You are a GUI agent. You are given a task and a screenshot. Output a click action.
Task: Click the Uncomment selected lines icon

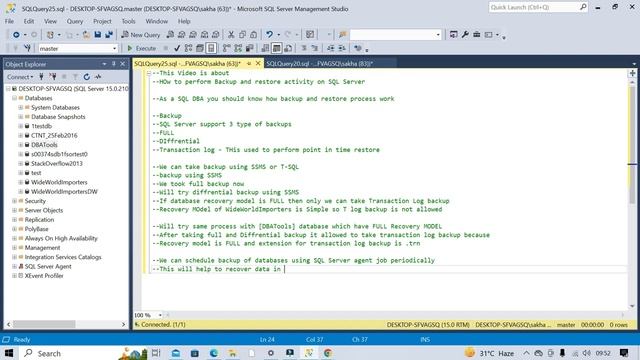tap(315, 48)
